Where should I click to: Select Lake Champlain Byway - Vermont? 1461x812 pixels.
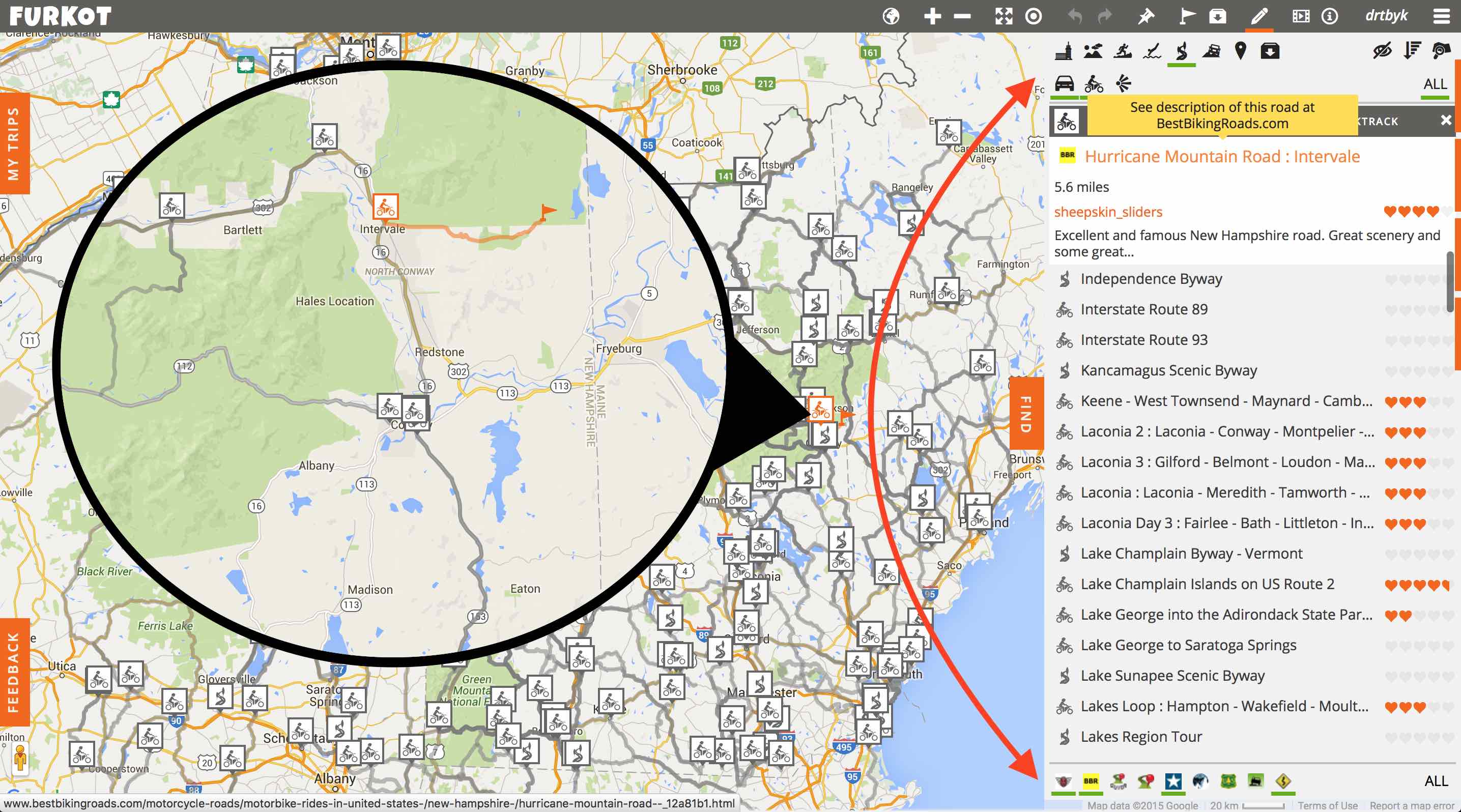[x=1191, y=554]
